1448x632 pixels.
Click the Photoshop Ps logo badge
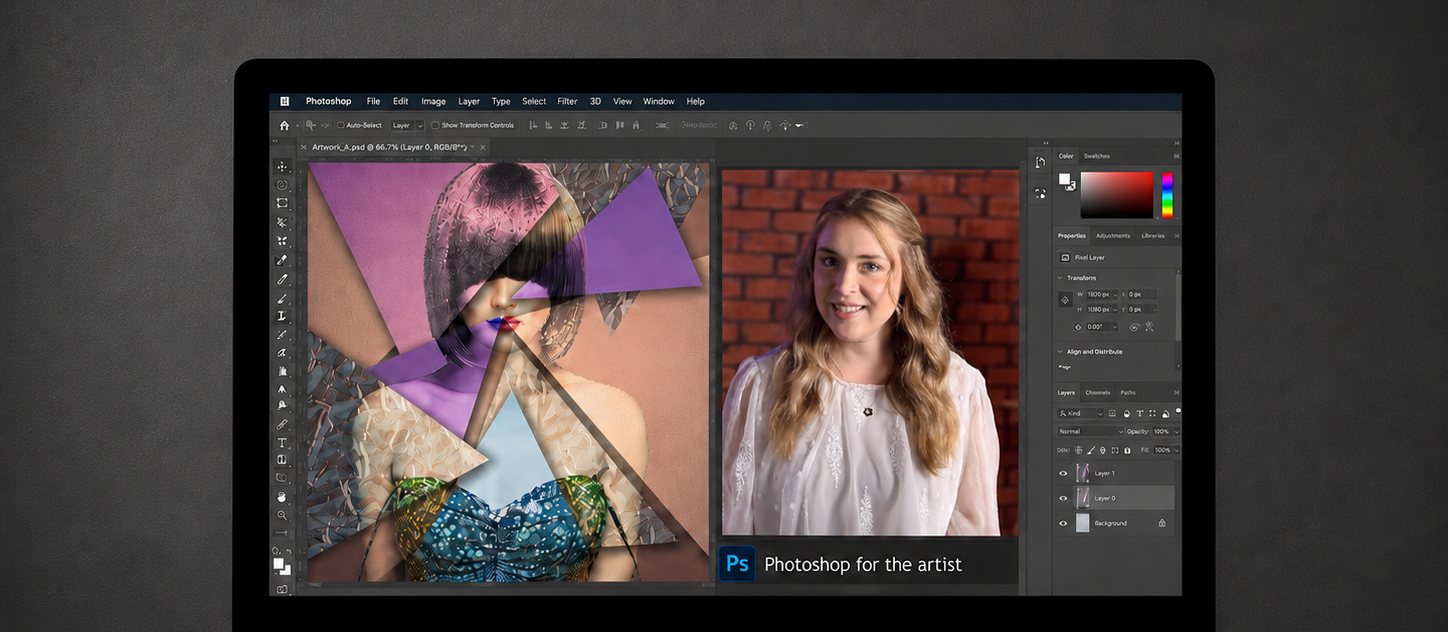pos(738,563)
